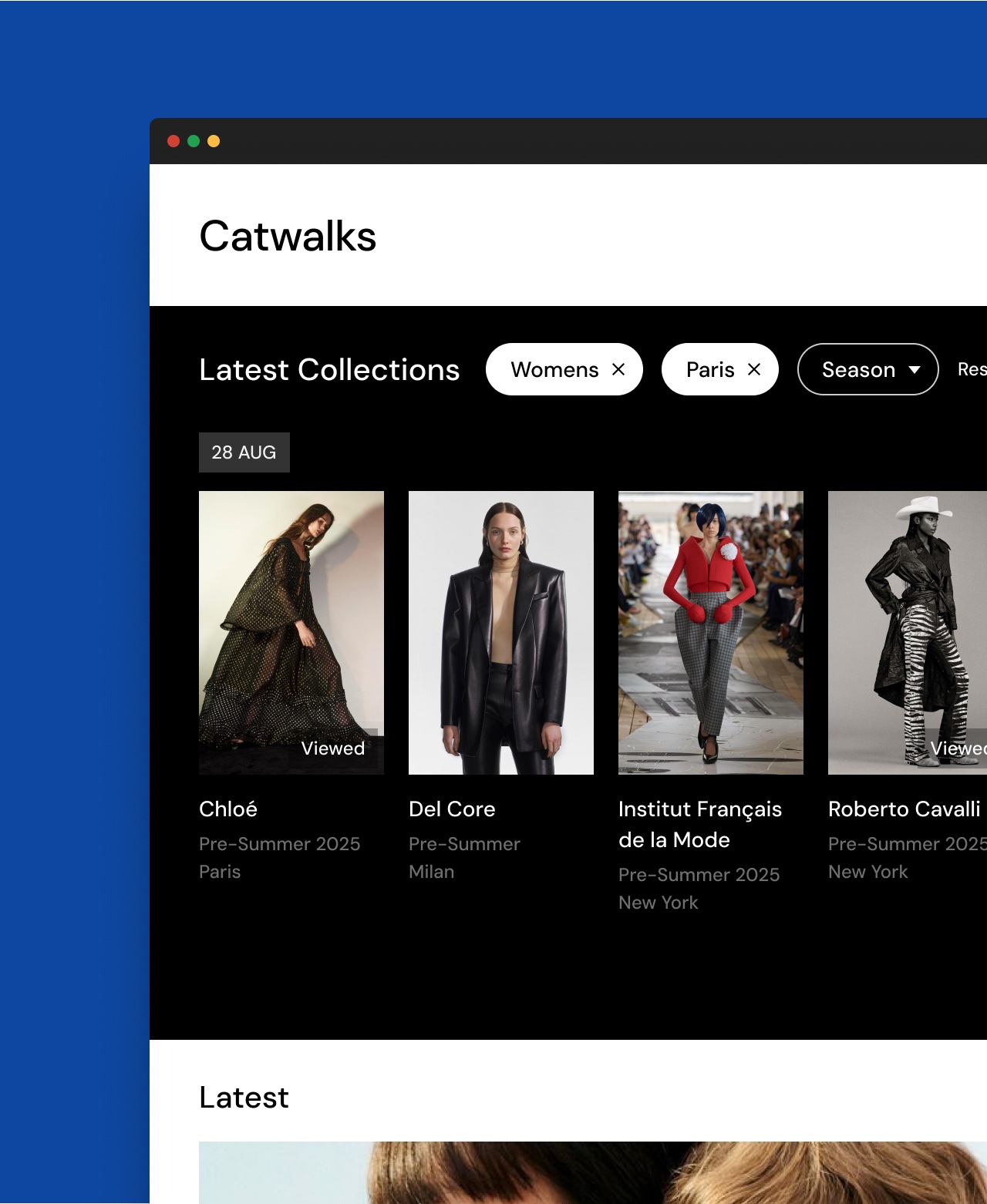
Task: Click 'Paris' location under Chloé
Action: click(x=220, y=871)
